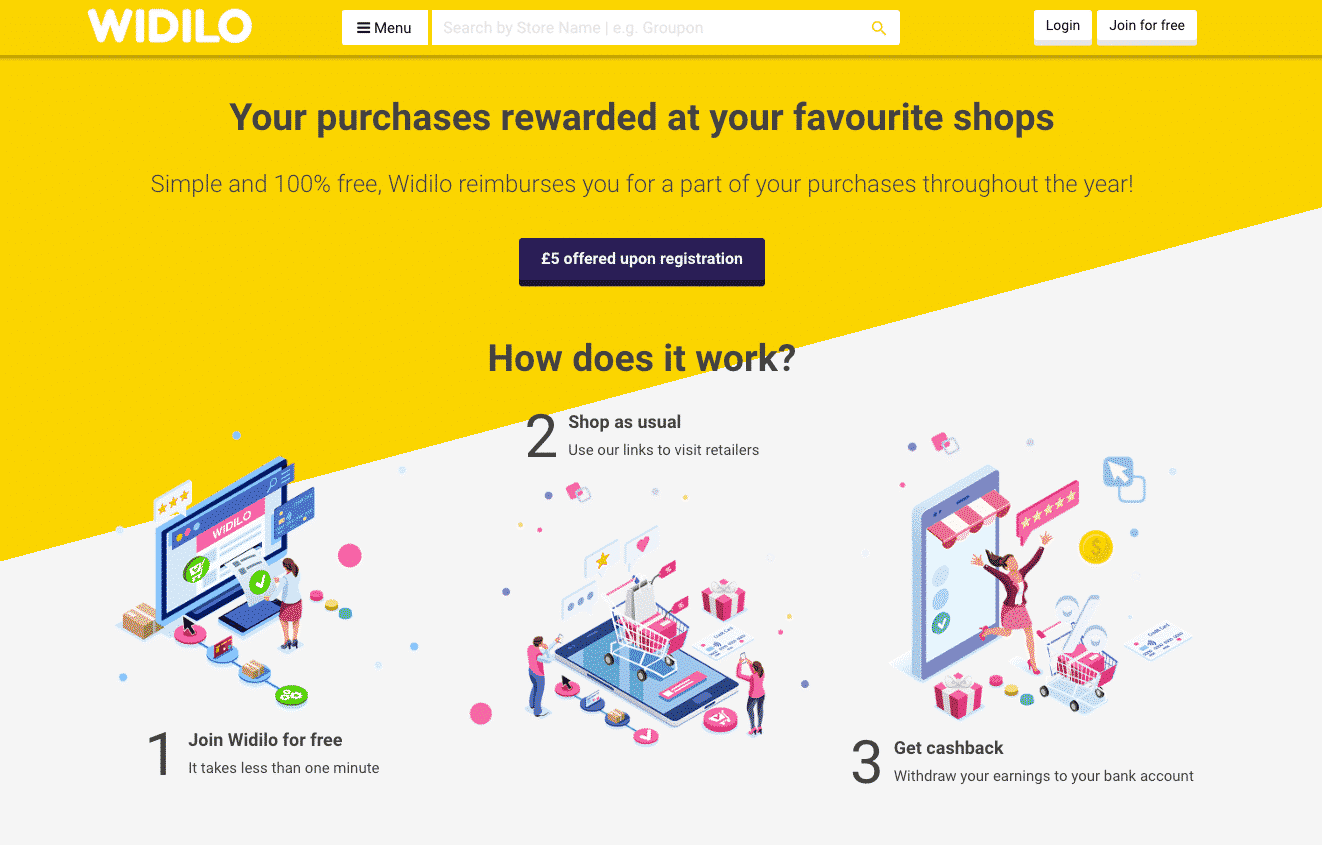Click the red gift box icon
This screenshot has width=1322, height=845.
[723, 600]
